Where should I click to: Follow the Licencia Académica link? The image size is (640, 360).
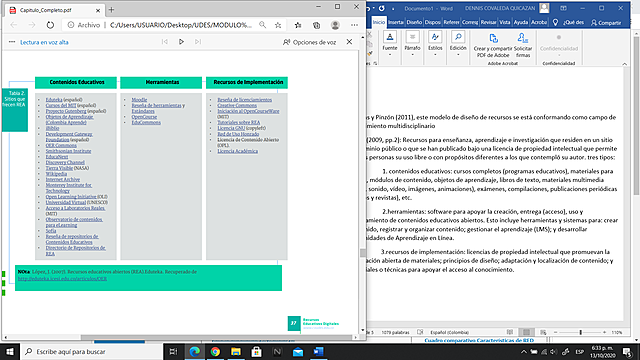click(238, 151)
